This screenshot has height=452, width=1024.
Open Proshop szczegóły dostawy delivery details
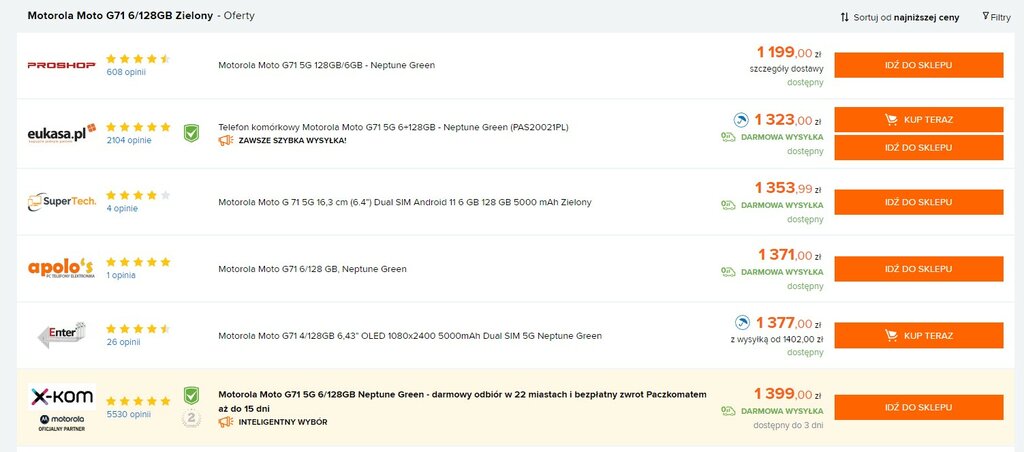tap(786, 69)
